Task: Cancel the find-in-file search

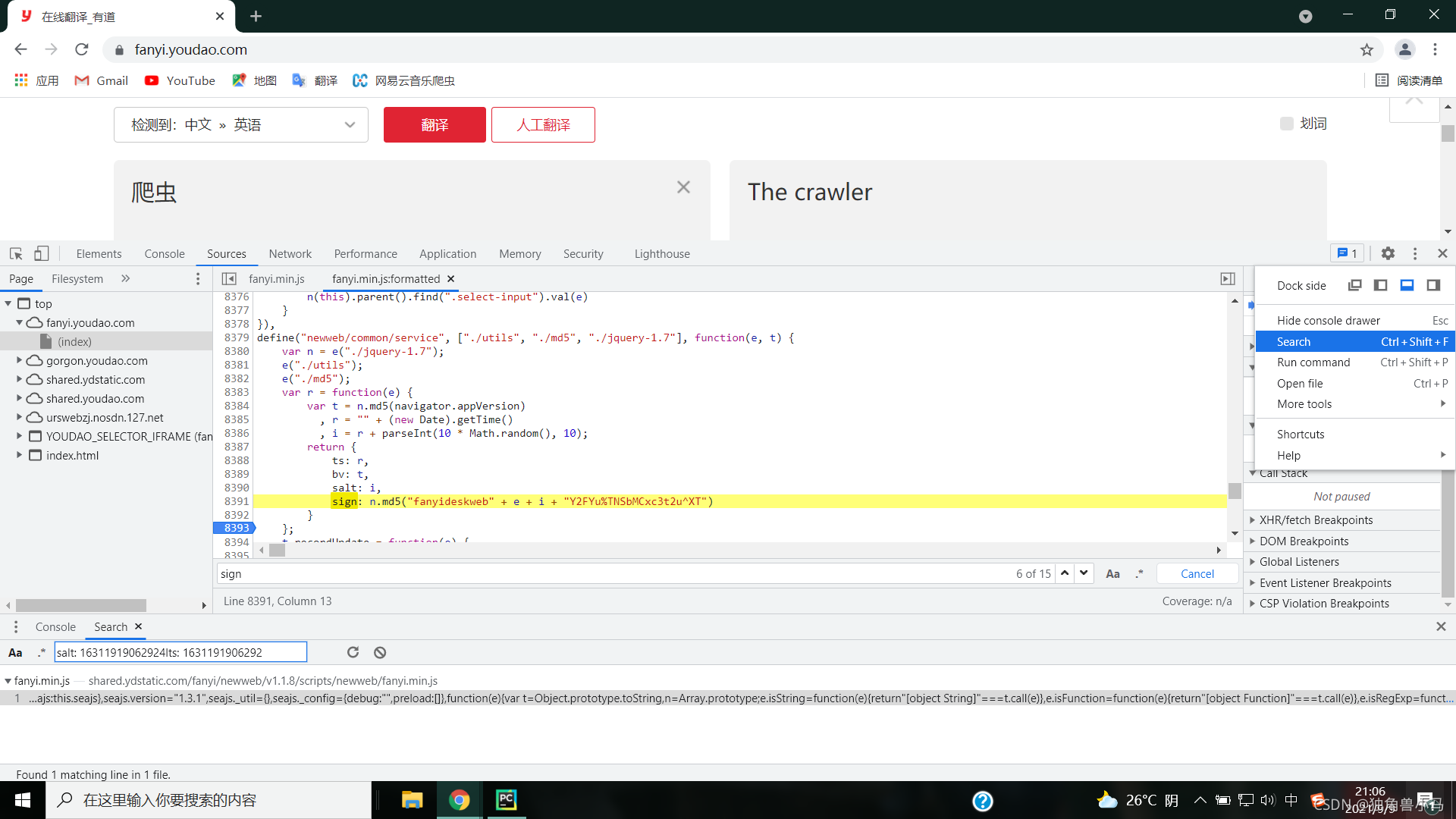Action: coord(1197,574)
